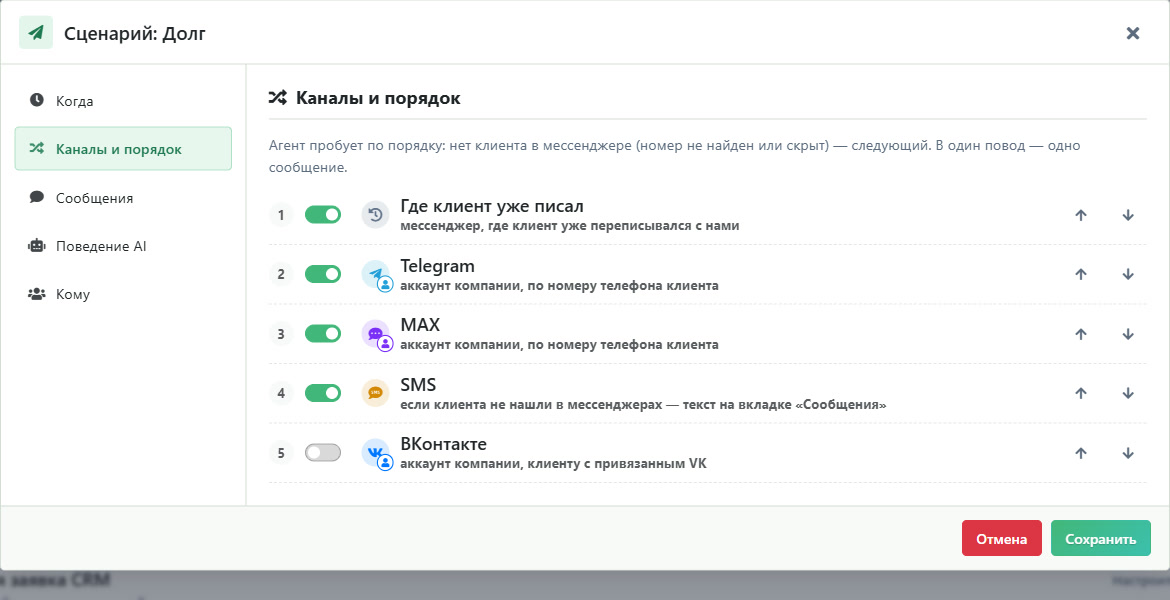Move SMS channel down
1170x600 pixels.
pyautogui.click(x=1128, y=393)
